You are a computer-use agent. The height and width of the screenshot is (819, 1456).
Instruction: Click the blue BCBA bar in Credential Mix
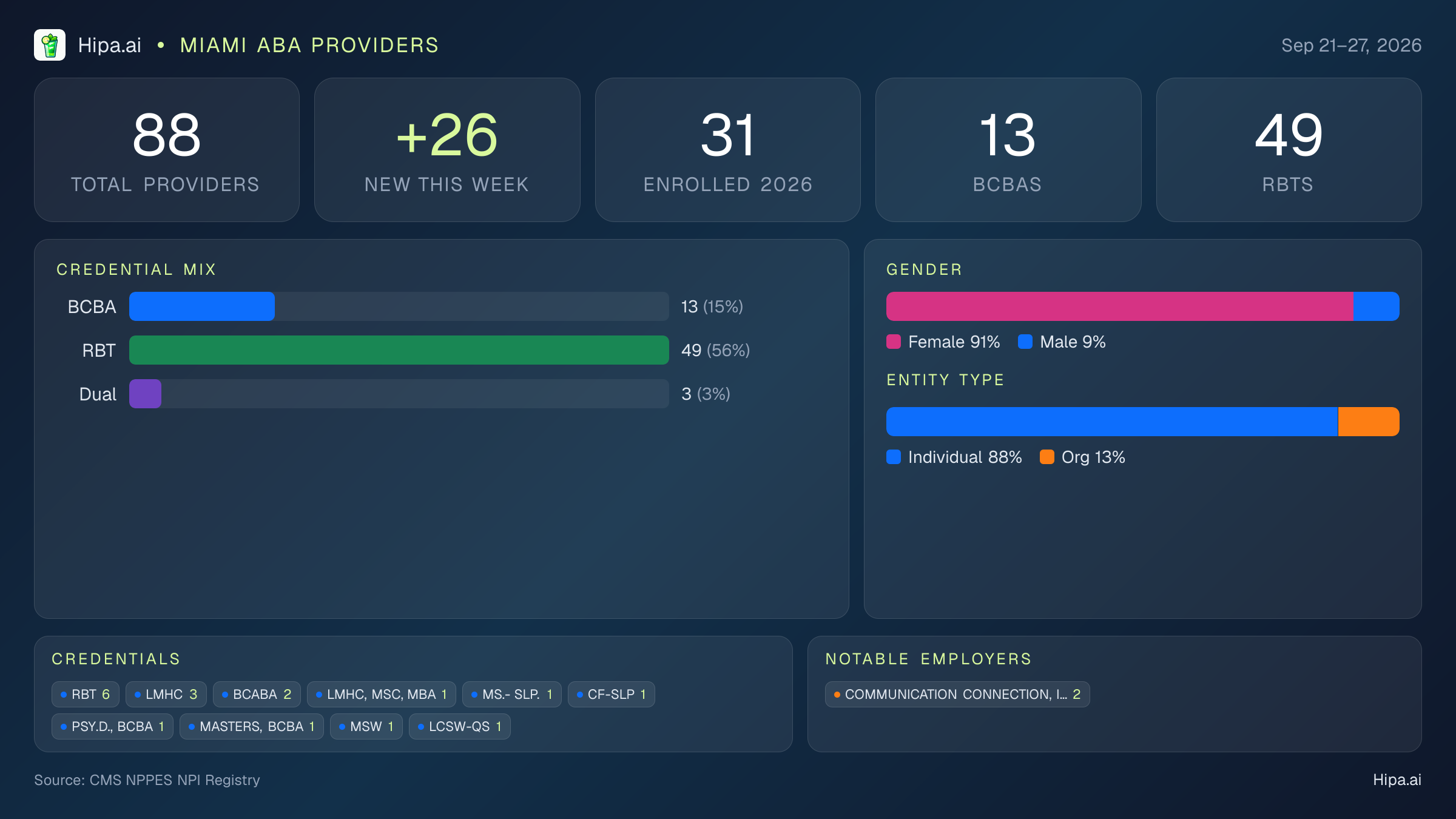click(202, 306)
